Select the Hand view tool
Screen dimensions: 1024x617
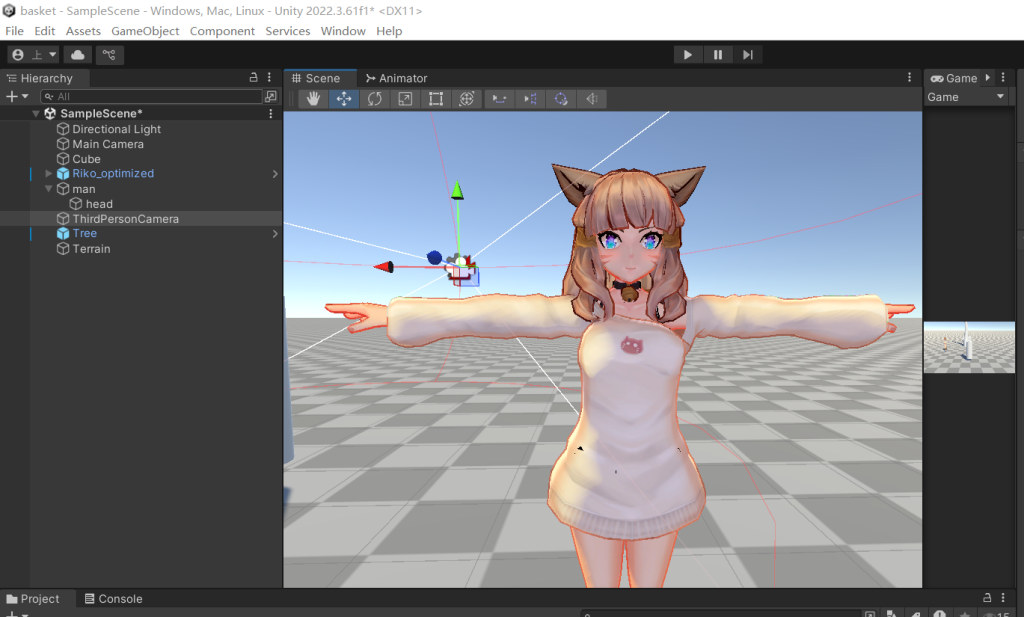pyautogui.click(x=313, y=98)
